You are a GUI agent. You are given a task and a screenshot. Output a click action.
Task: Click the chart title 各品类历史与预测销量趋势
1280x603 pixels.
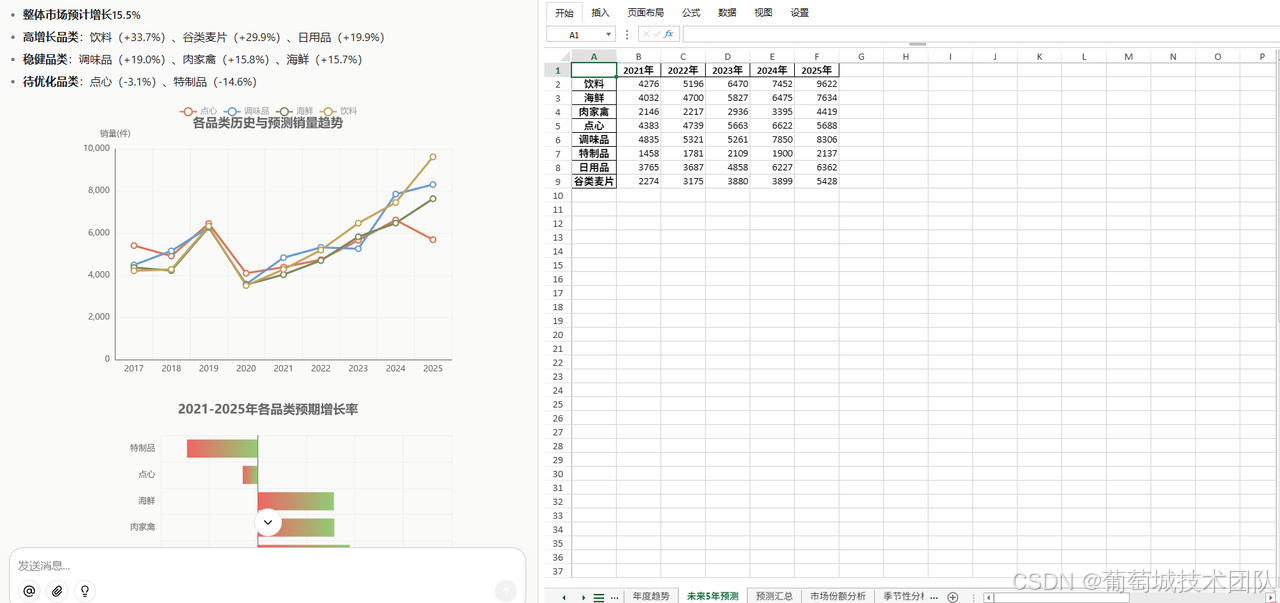(x=267, y=123)
